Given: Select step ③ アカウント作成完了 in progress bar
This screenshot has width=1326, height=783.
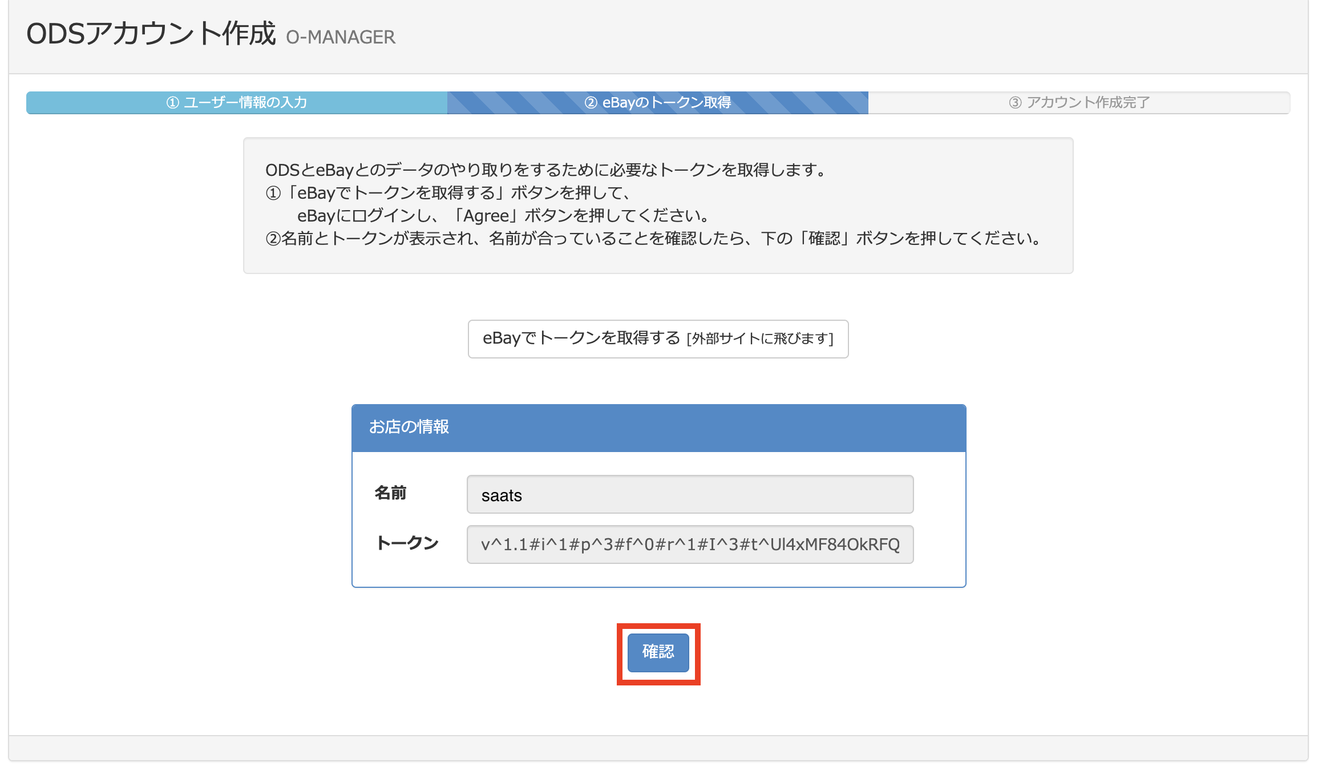Looking at the screenshot, I should coord(1078,103).
